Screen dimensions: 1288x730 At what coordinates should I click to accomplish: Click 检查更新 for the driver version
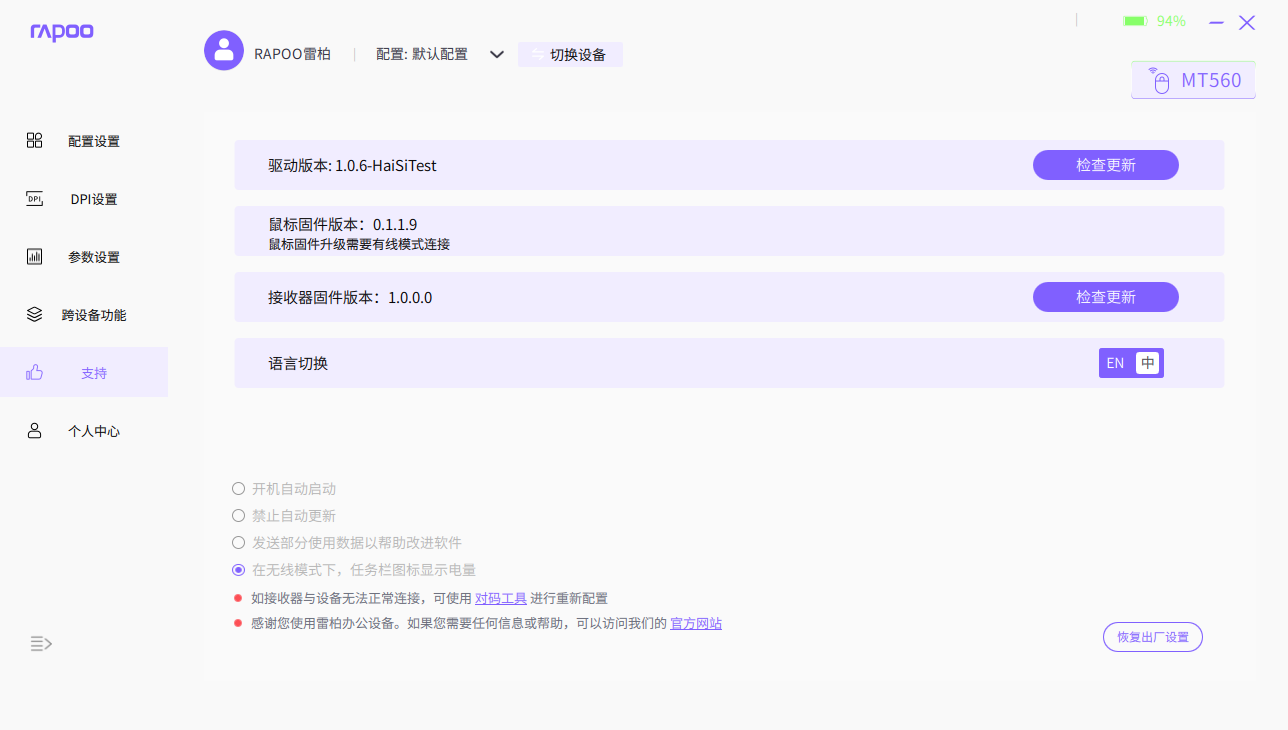click(1105, 165)
